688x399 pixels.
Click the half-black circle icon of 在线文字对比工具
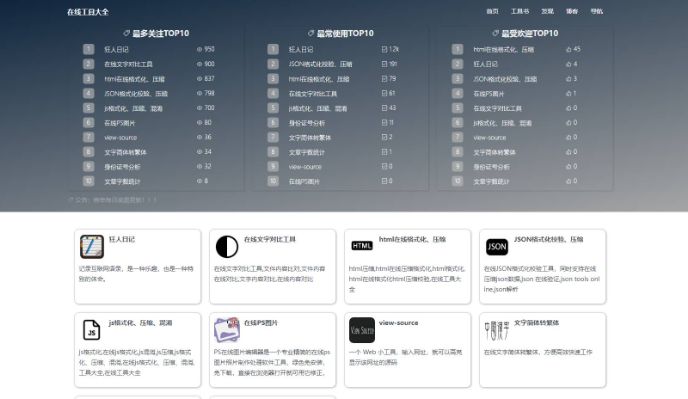[227, 246]
